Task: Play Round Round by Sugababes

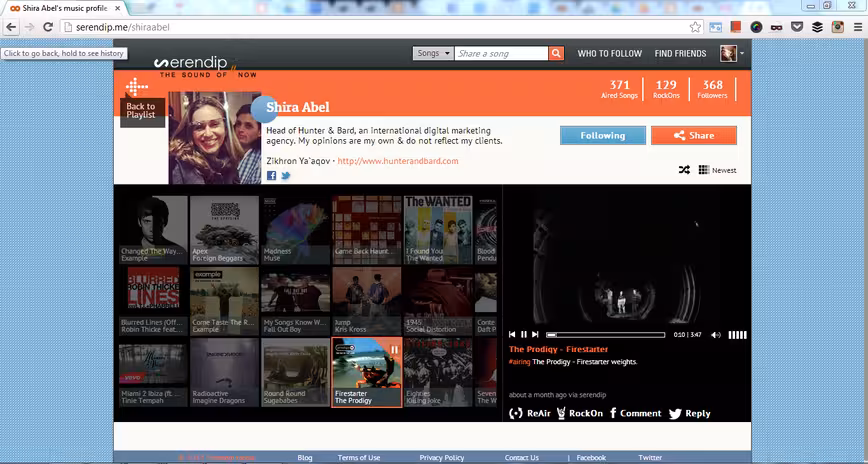Action: pyautogui.click(x=296, y=373)
